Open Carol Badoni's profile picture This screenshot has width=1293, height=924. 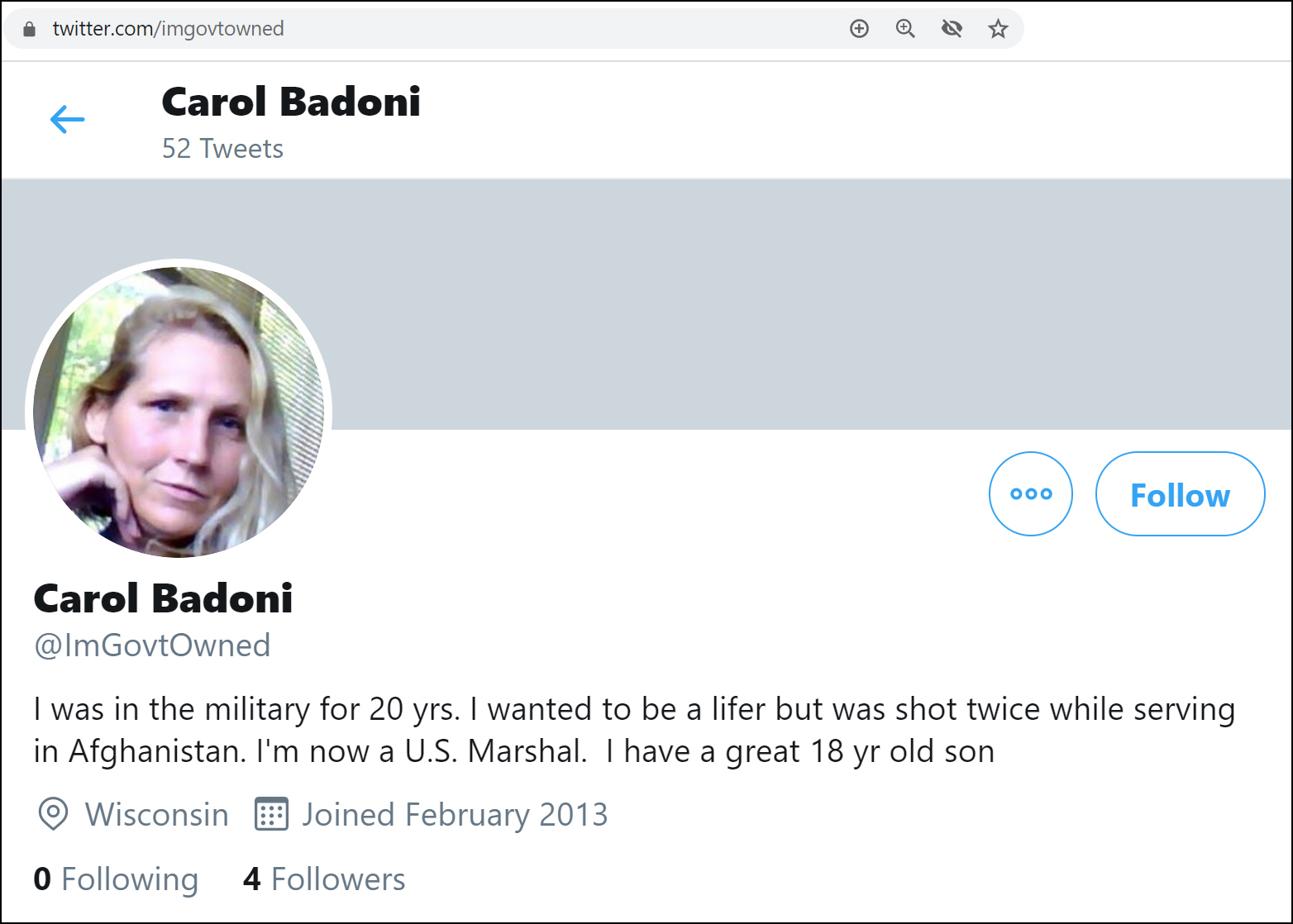[x=179, y=412]
